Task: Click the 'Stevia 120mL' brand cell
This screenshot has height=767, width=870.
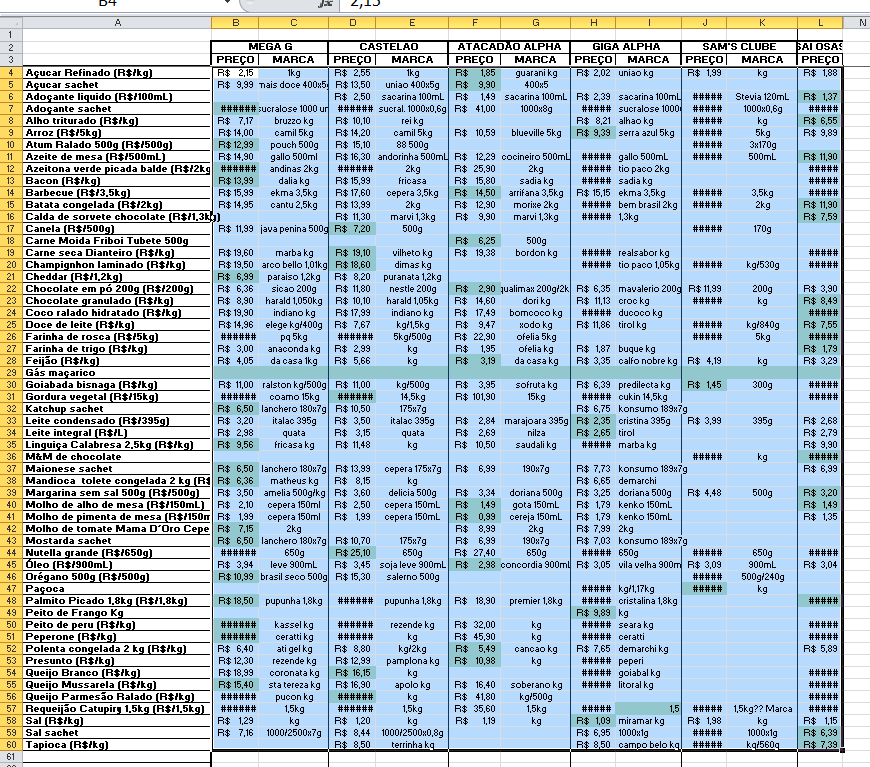Action: tap(762, 97)
